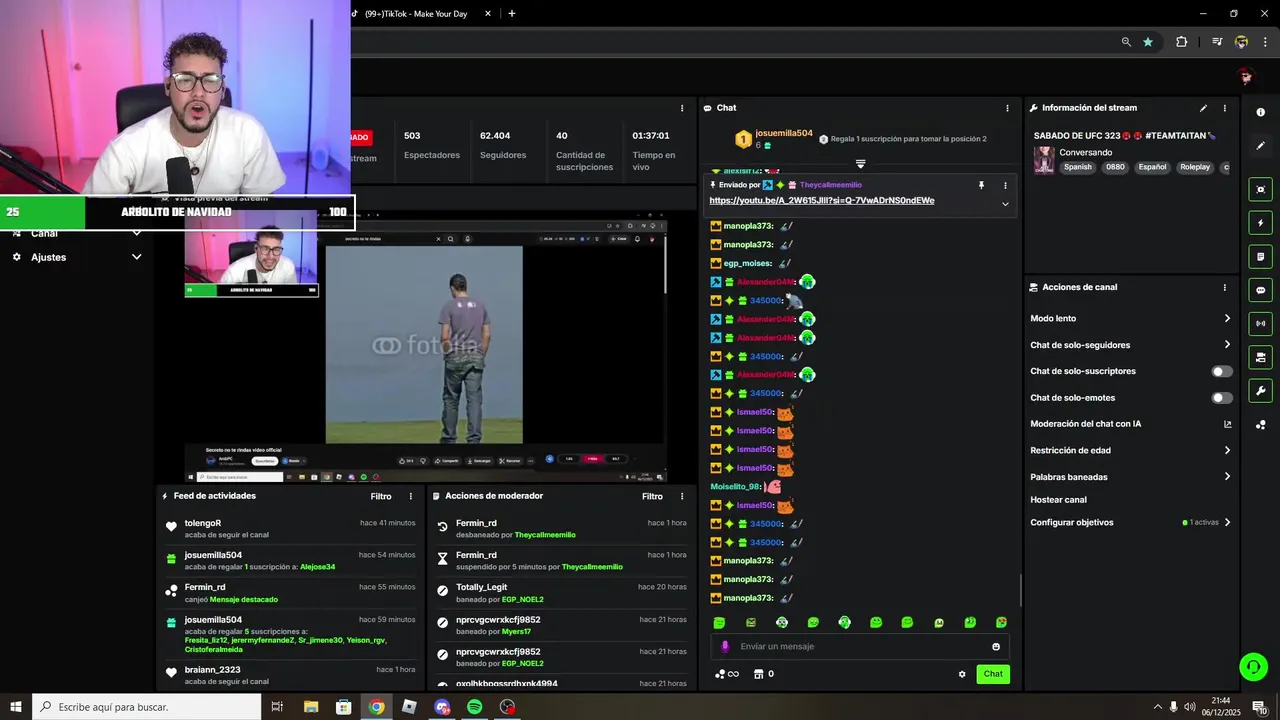This screenshot has width=1280, height=720.
Task: Open the pinned youtu.be link
Action: pos(822,200)
